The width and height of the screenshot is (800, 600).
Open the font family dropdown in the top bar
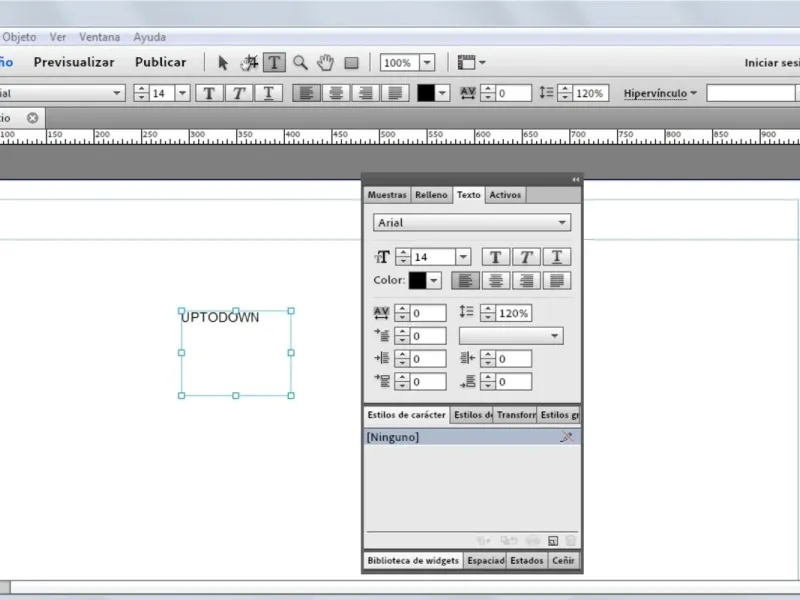pos(116,93)
